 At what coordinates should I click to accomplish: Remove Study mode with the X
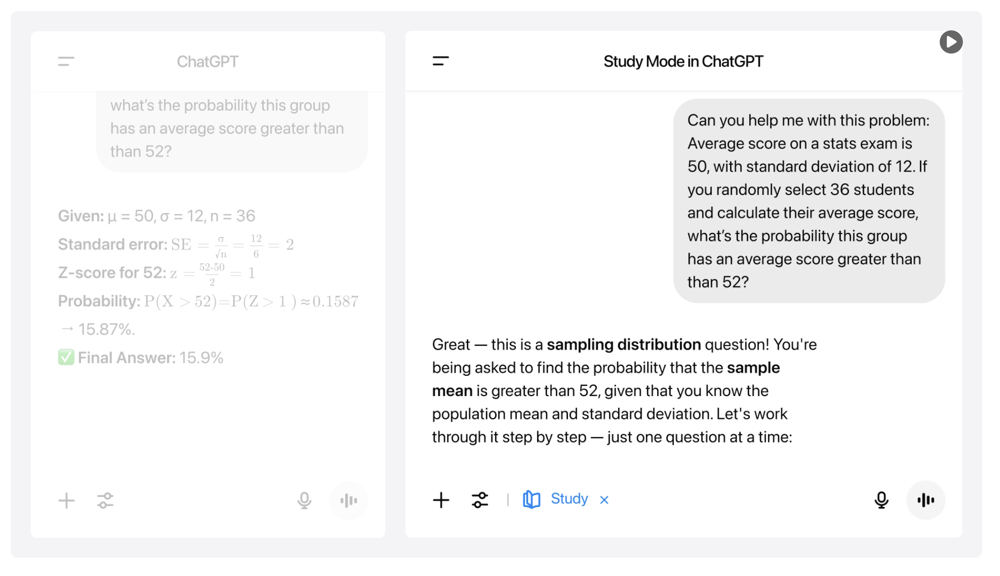pos(604,499)
